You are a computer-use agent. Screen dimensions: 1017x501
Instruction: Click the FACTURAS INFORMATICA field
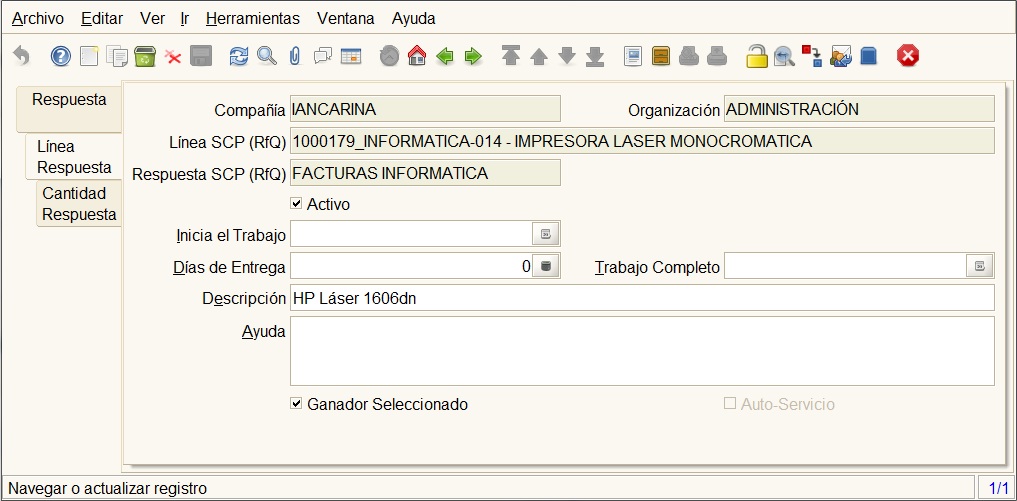click(425, 173)
